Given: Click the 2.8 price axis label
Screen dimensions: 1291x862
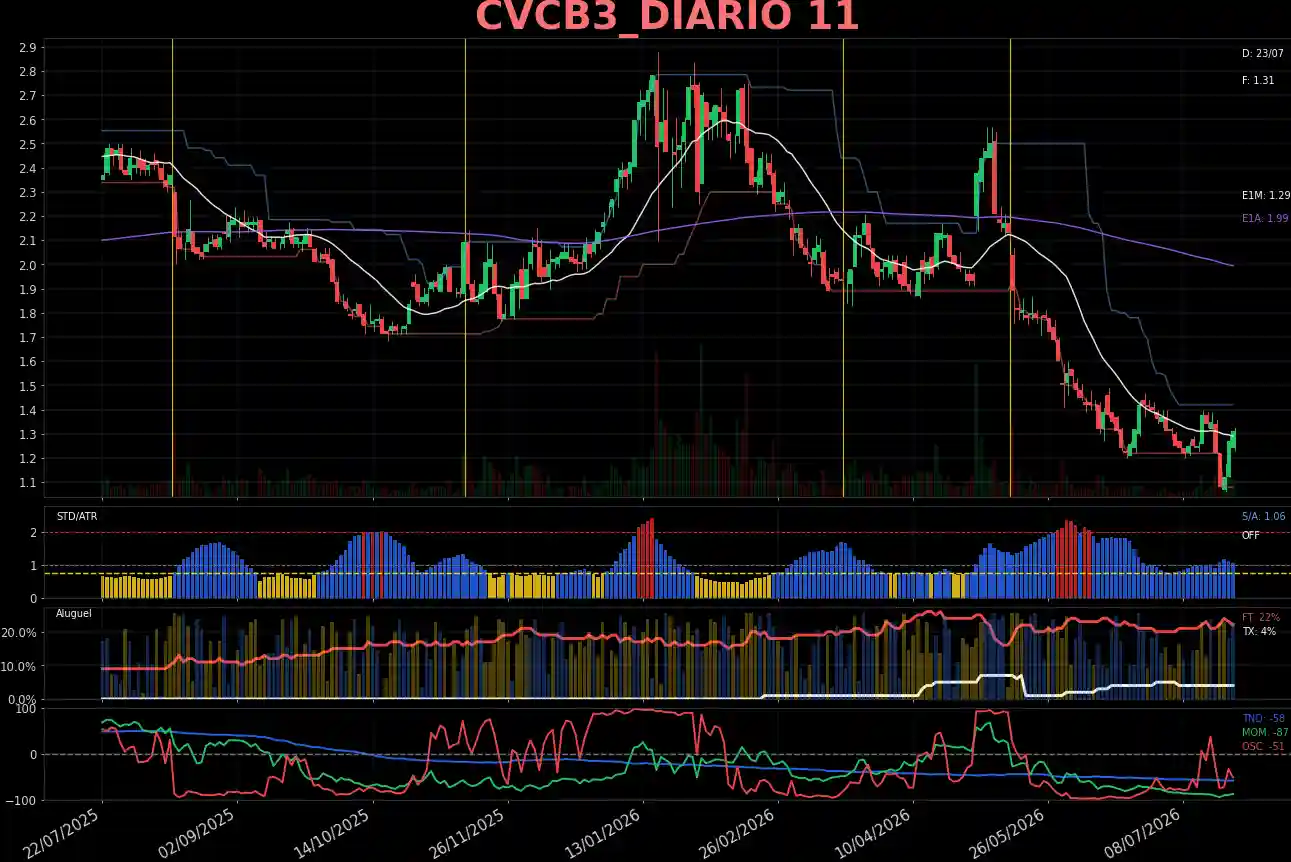Looking at the screenshot, I should click(28, 72).
